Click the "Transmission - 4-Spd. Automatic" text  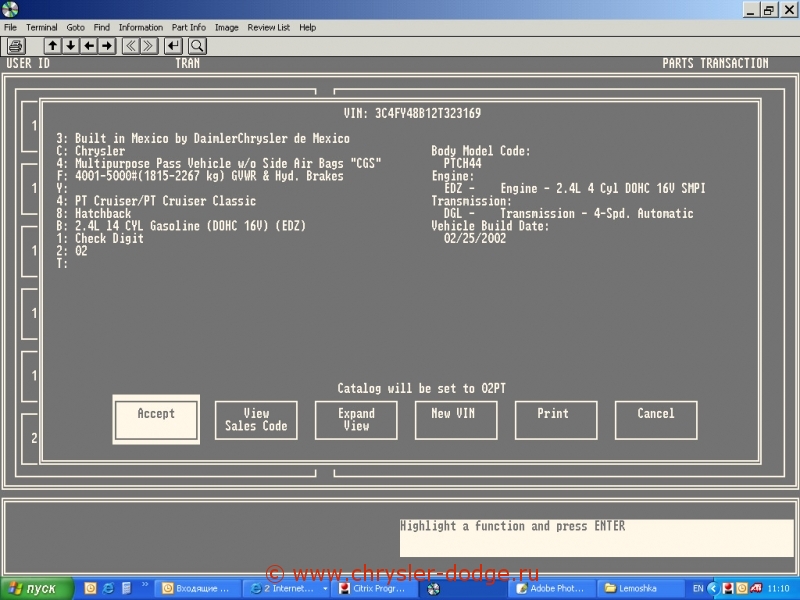[596, 213]
